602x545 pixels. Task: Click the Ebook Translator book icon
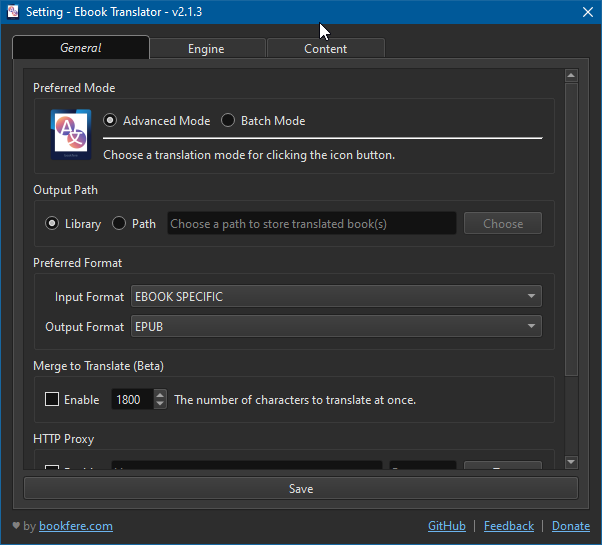pyautogui.click(x=71, y=134)
